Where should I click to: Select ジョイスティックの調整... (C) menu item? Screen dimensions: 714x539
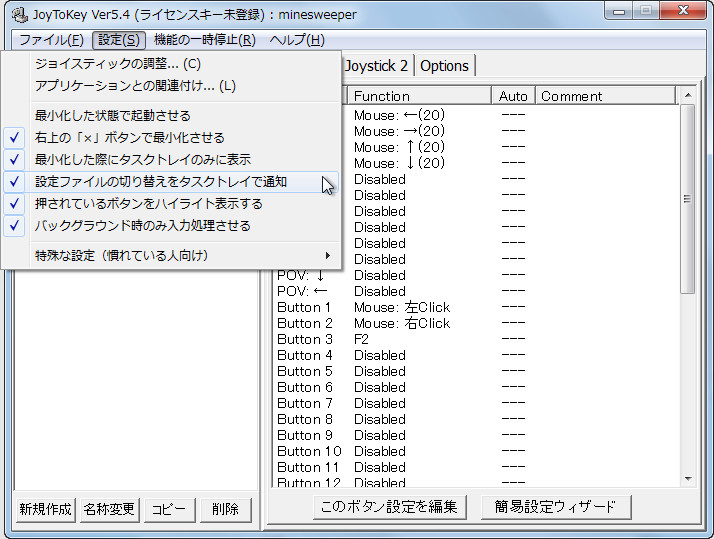pyautogui.click(x=171, y=64)
